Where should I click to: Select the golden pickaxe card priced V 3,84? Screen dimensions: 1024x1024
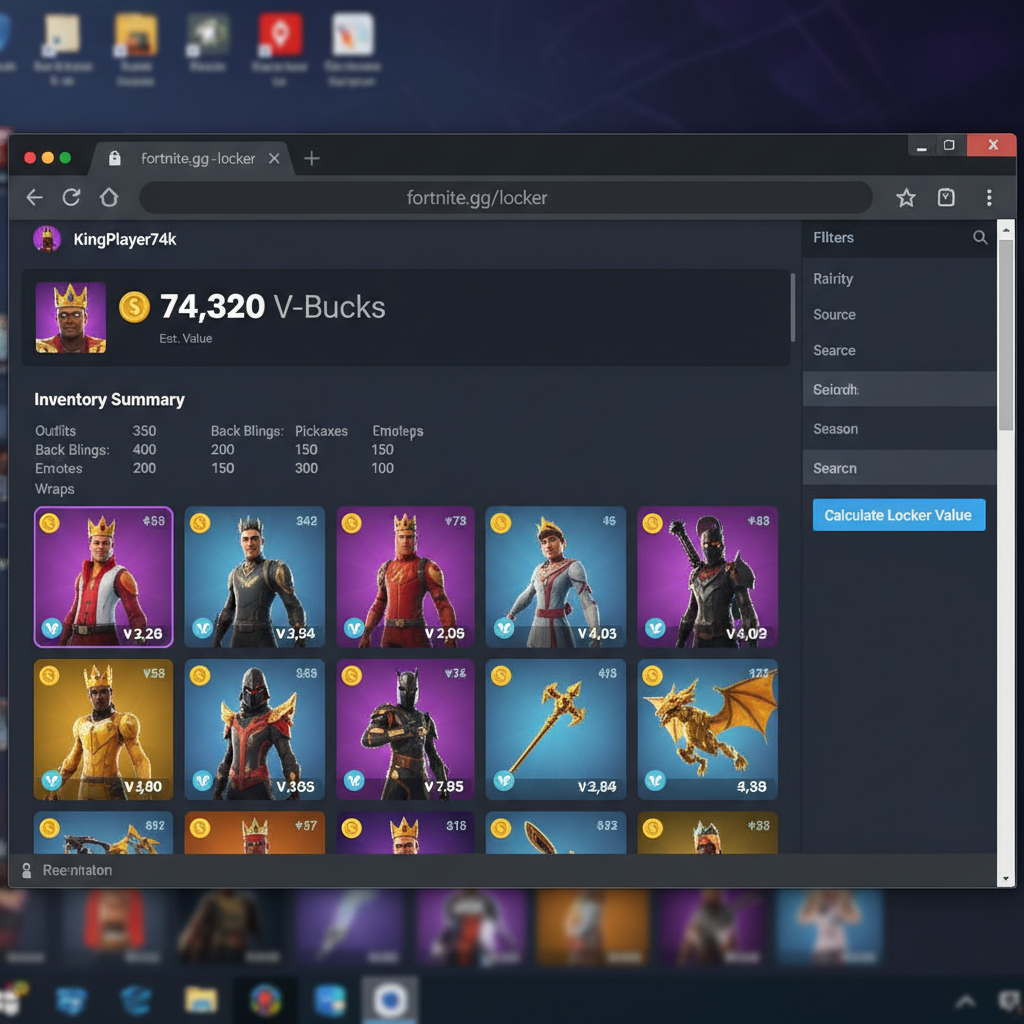pos(556,729)
